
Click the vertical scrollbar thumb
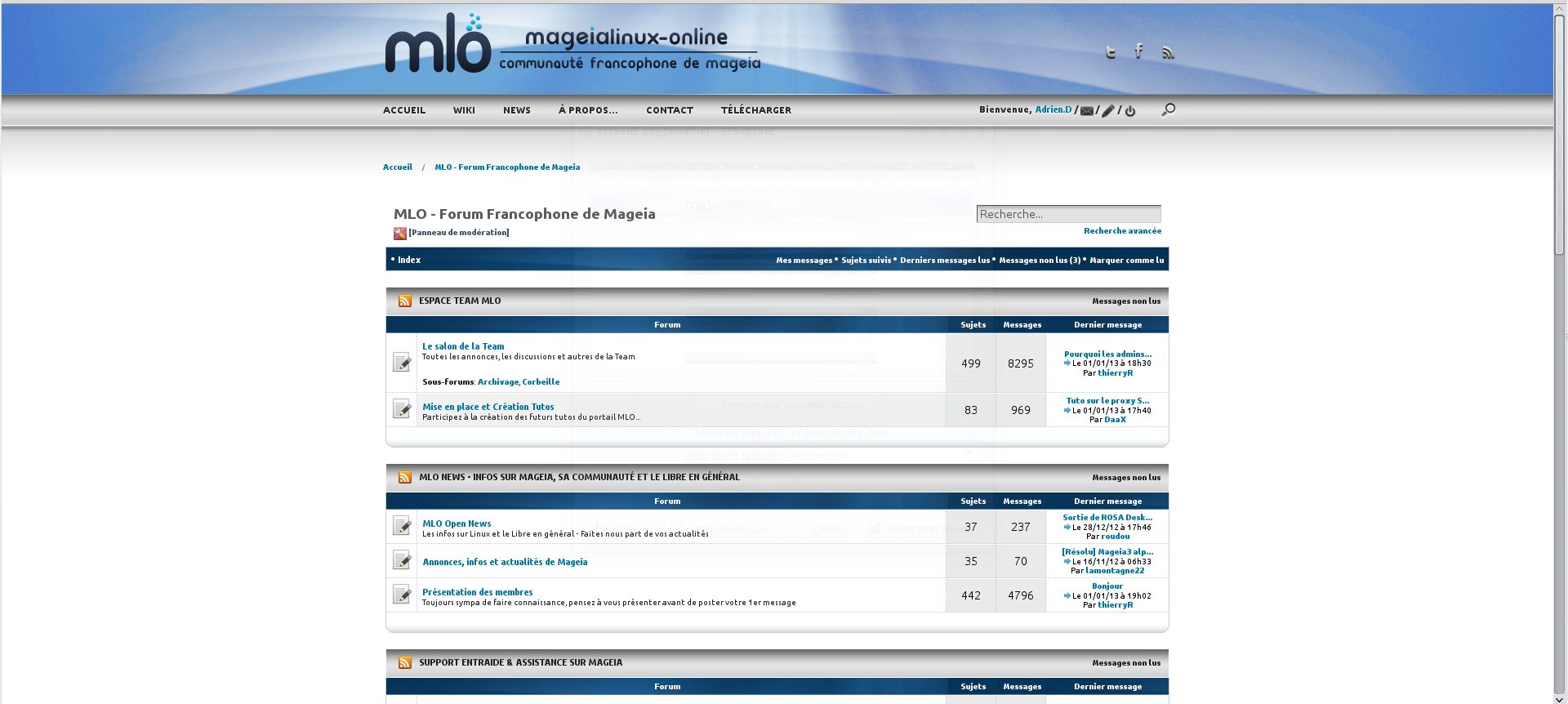coord(1560,135)
